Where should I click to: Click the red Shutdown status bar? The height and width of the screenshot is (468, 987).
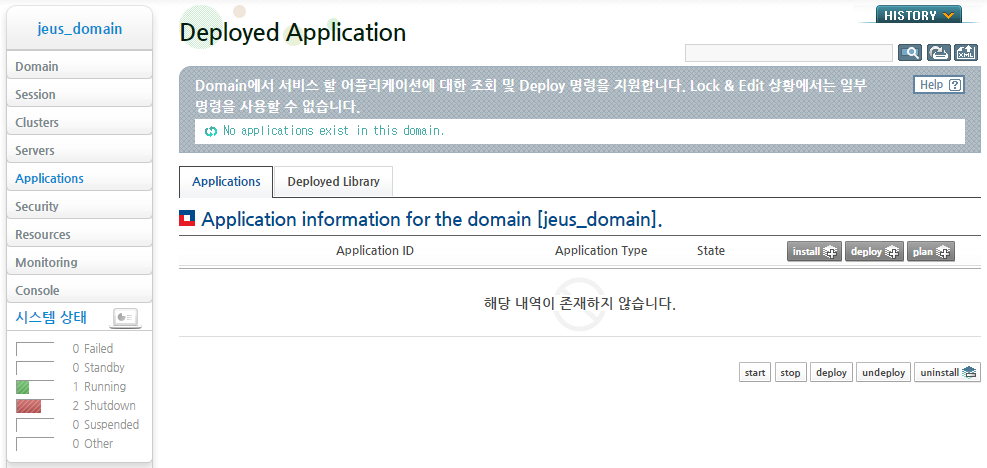[29, 406]
